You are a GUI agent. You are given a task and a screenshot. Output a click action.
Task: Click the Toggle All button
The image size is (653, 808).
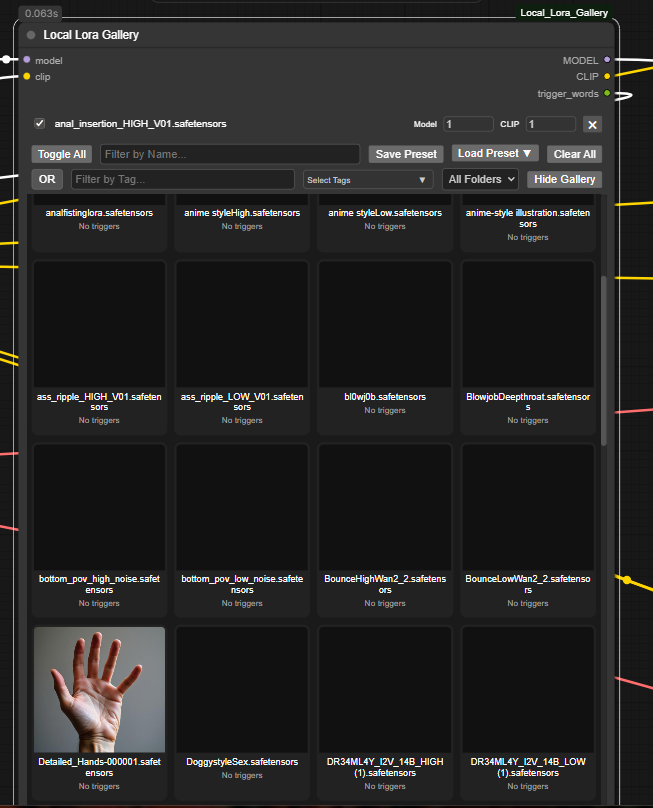click(x=62, y=154)
